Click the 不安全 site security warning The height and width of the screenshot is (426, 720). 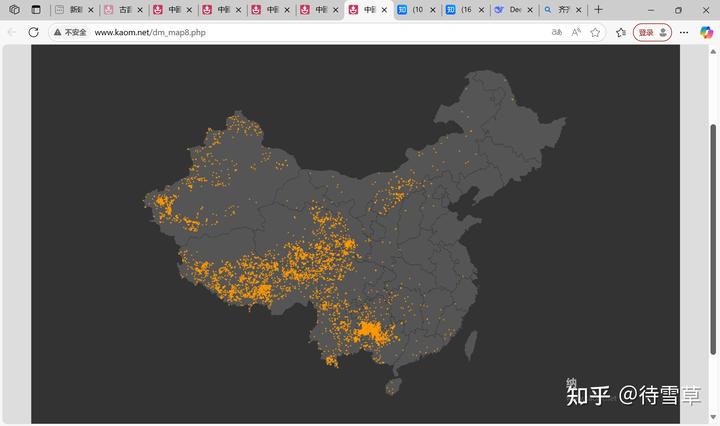70,32
